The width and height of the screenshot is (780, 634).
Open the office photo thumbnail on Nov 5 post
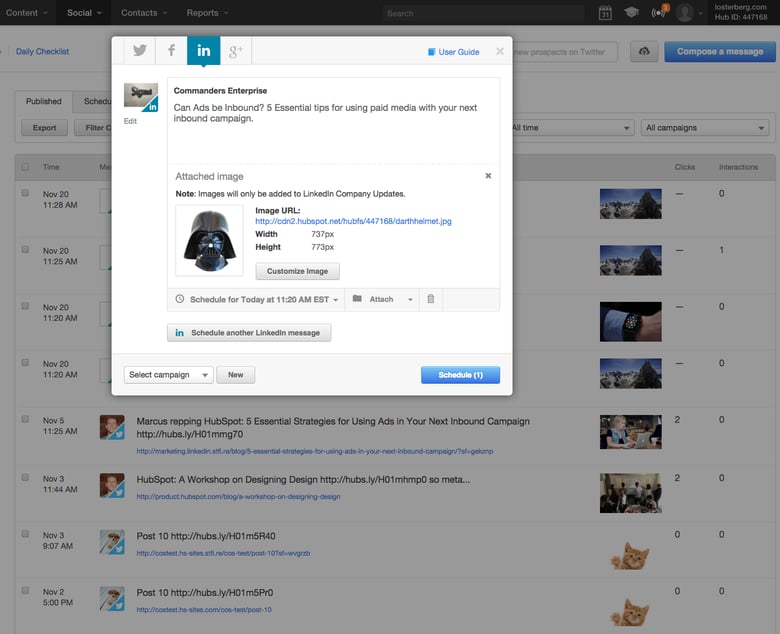point(630,432)
